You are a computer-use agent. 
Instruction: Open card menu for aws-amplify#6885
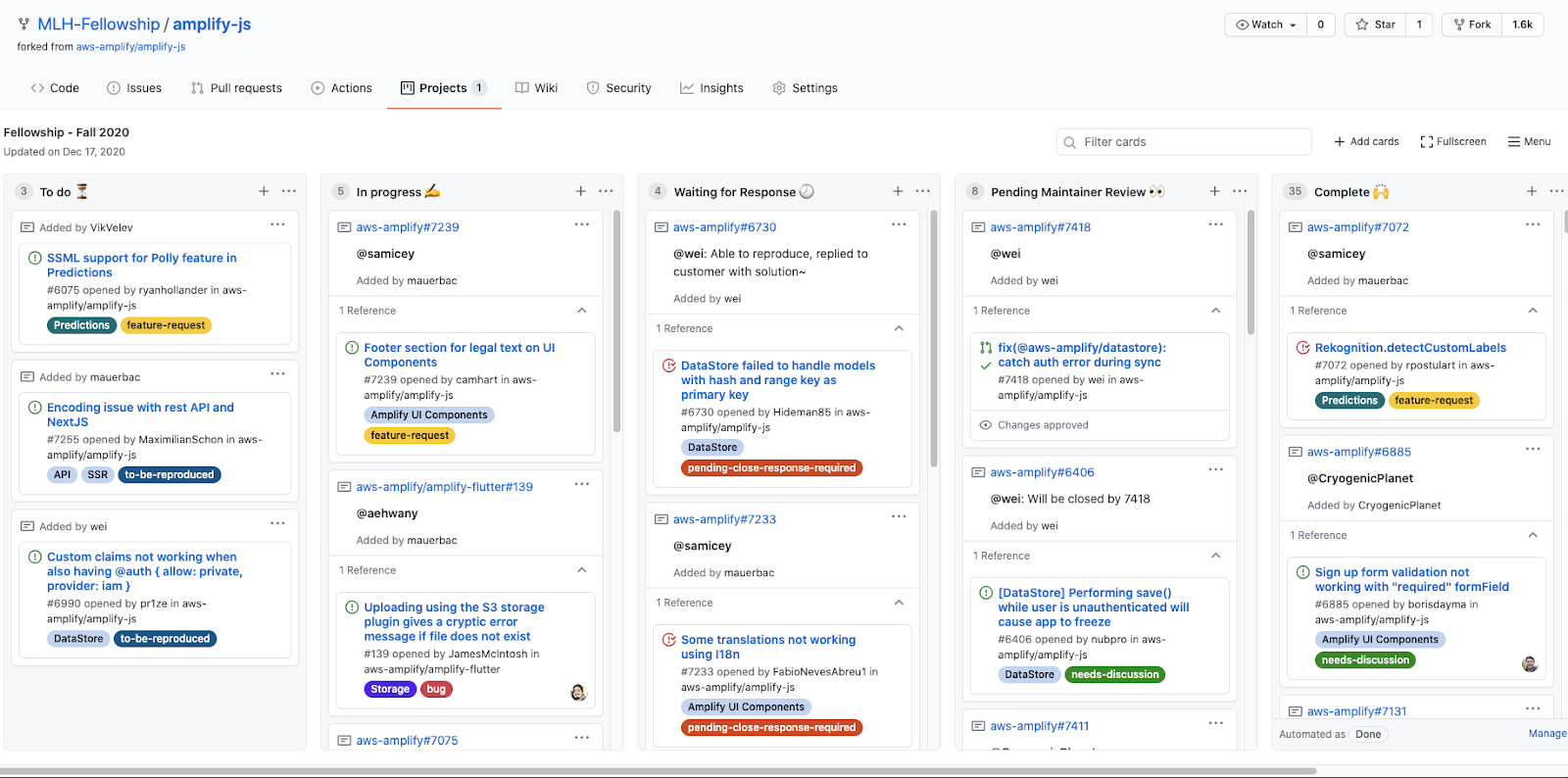point(1534,449)
